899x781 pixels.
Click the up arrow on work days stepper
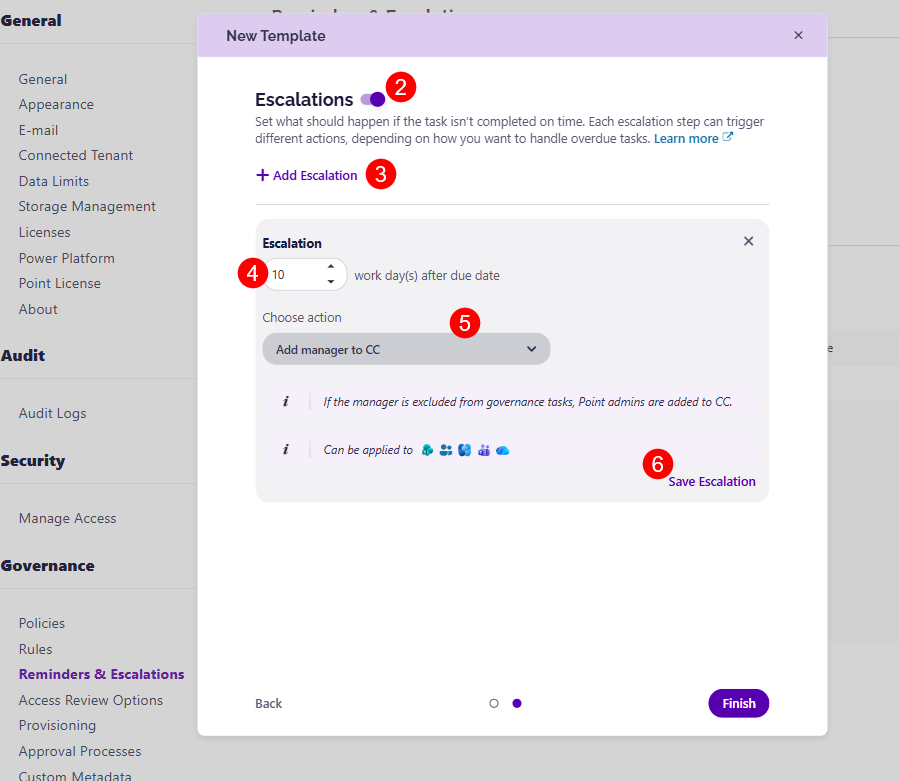click(x=331, y=268)
